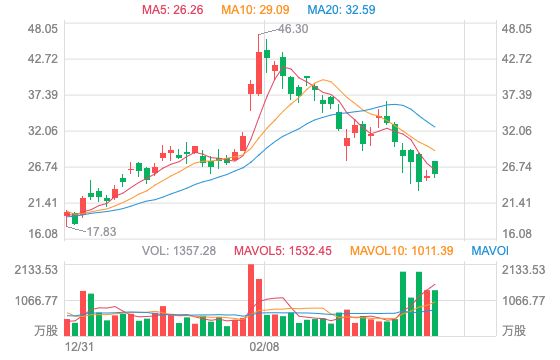Click the truncated blue MAVOL label
The width and height of the screenshot is (560, 360).
490,251
